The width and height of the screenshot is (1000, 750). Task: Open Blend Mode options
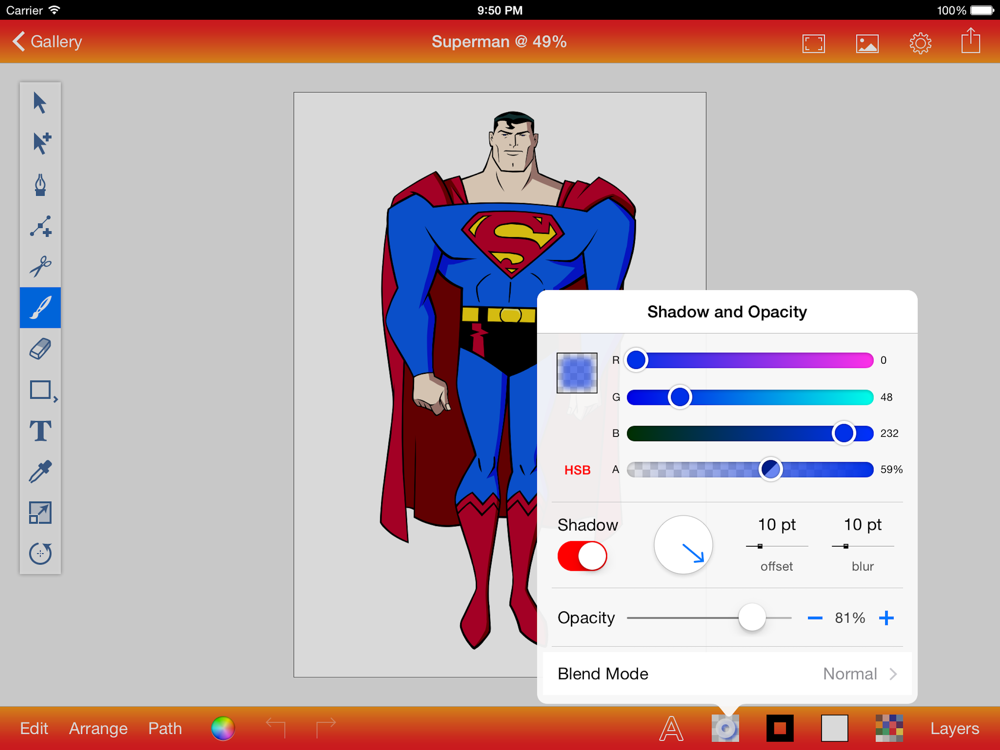727,674
